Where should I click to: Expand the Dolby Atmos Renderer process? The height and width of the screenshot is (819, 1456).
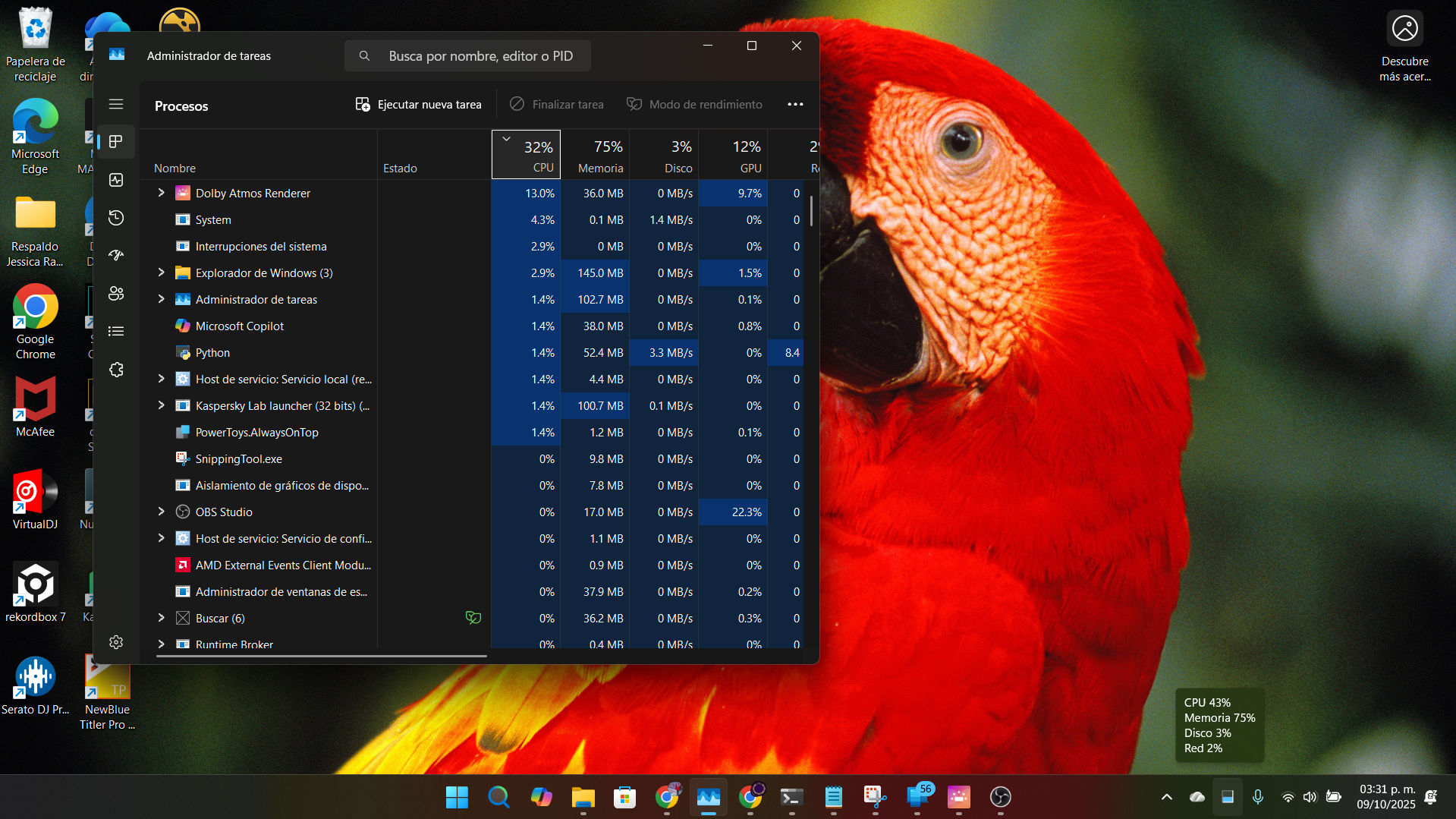click(x=160, y=193)
